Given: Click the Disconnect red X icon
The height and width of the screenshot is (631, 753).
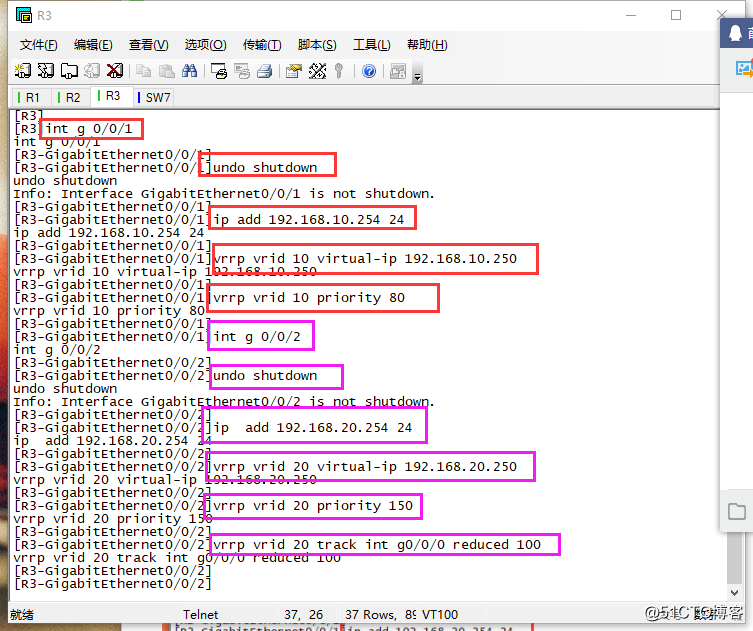Looking at the screenshot, I should (115, 71).
